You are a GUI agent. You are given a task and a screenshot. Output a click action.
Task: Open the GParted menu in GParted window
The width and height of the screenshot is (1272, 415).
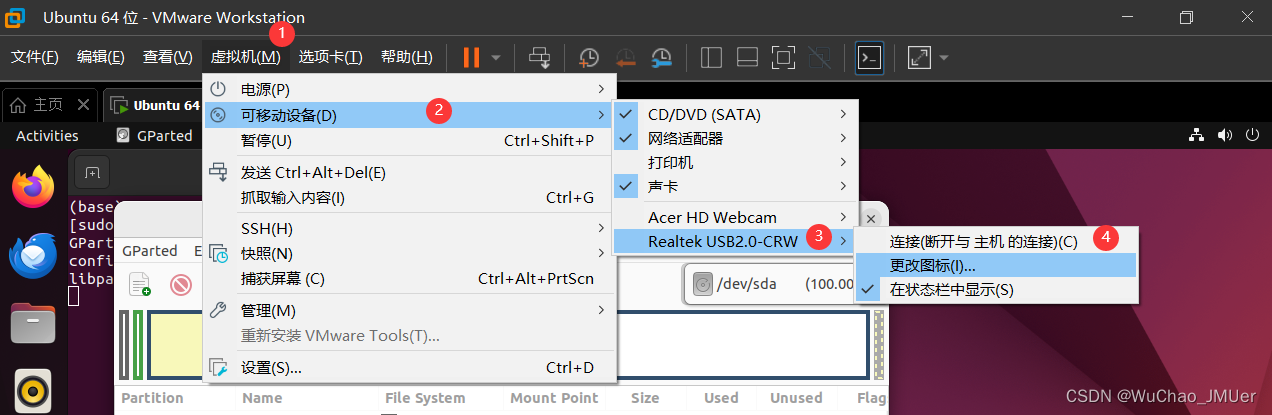point(150,251)
